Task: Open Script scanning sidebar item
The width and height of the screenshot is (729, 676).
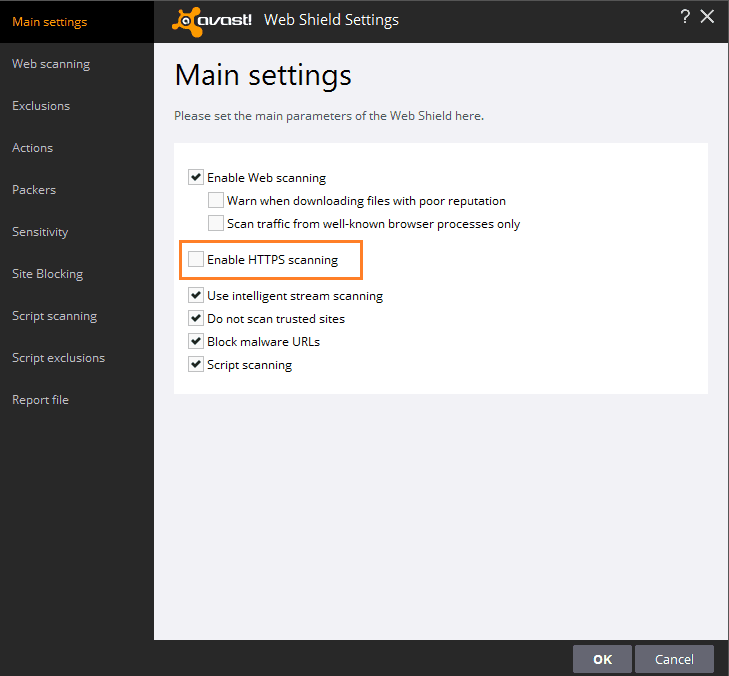Action: [x=77, y=316]
